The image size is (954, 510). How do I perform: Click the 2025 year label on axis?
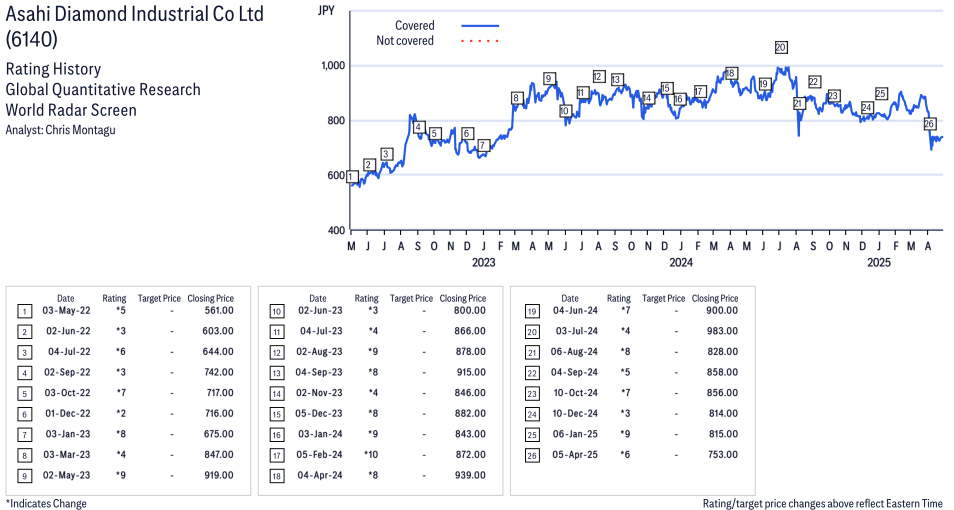[879, 262]
